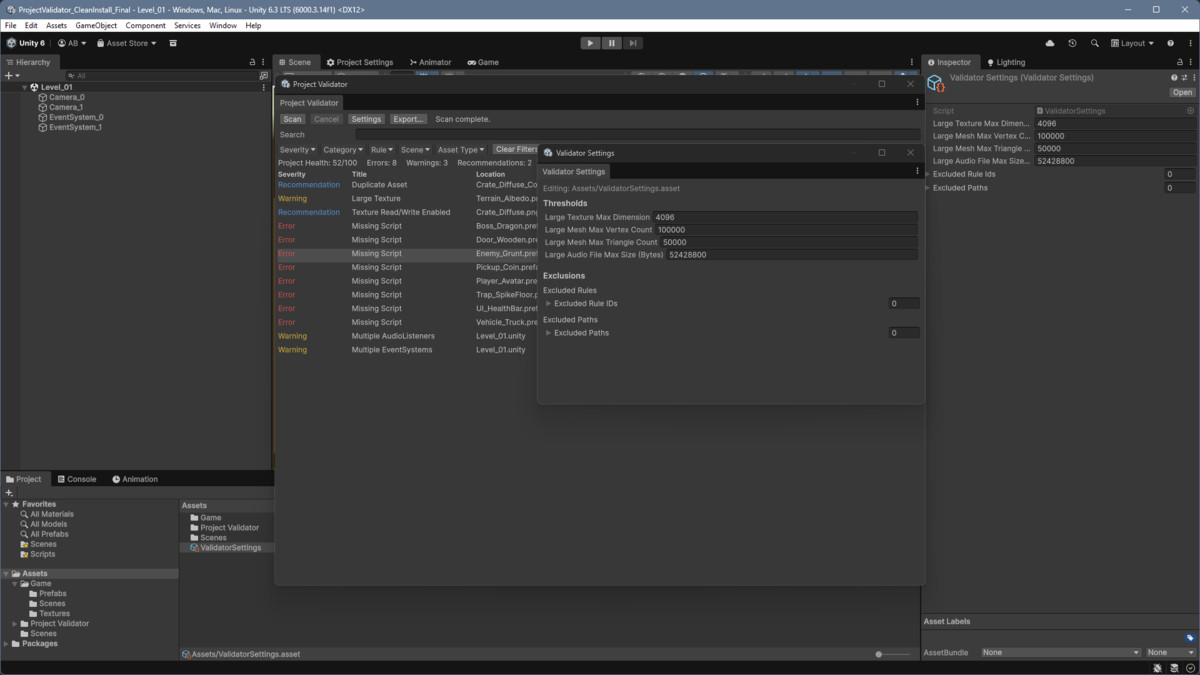Switch to the Animator tab
This screenshot has width=1200, height=675.
pos(431,62)
